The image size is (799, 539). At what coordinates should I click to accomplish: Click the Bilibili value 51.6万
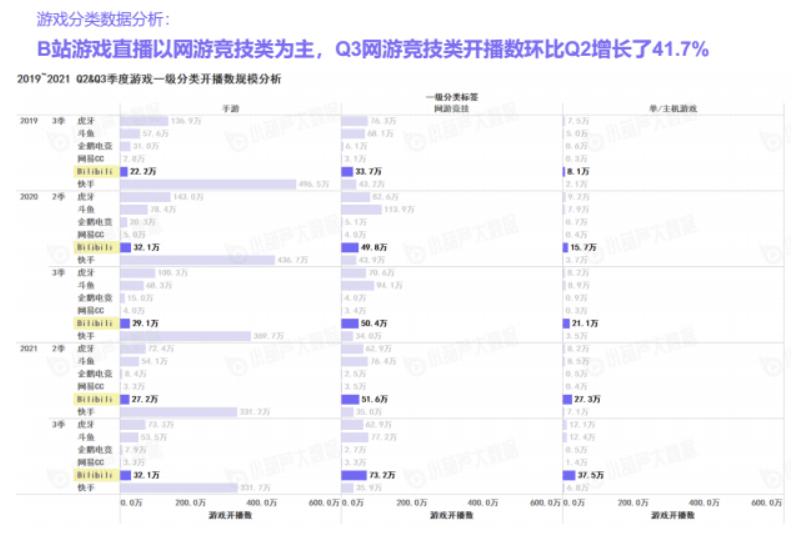pos(375,399)
